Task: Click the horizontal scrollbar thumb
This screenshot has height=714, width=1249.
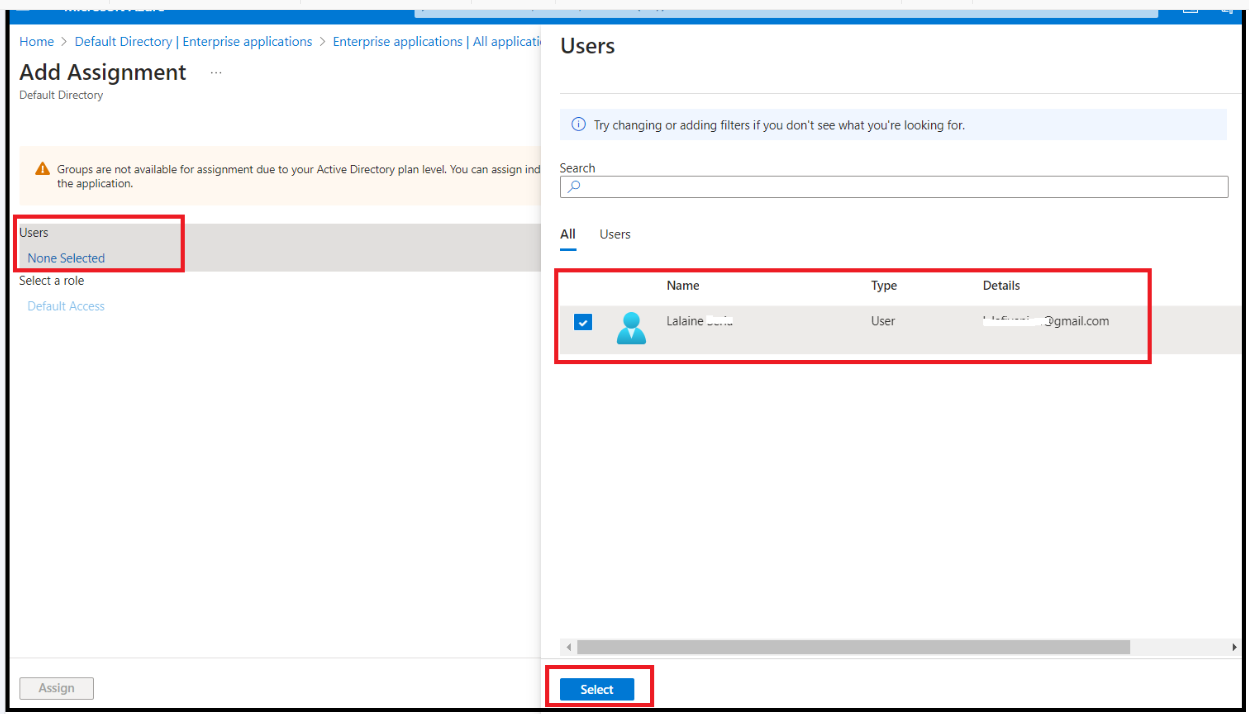Action: (x=853, y=647)
